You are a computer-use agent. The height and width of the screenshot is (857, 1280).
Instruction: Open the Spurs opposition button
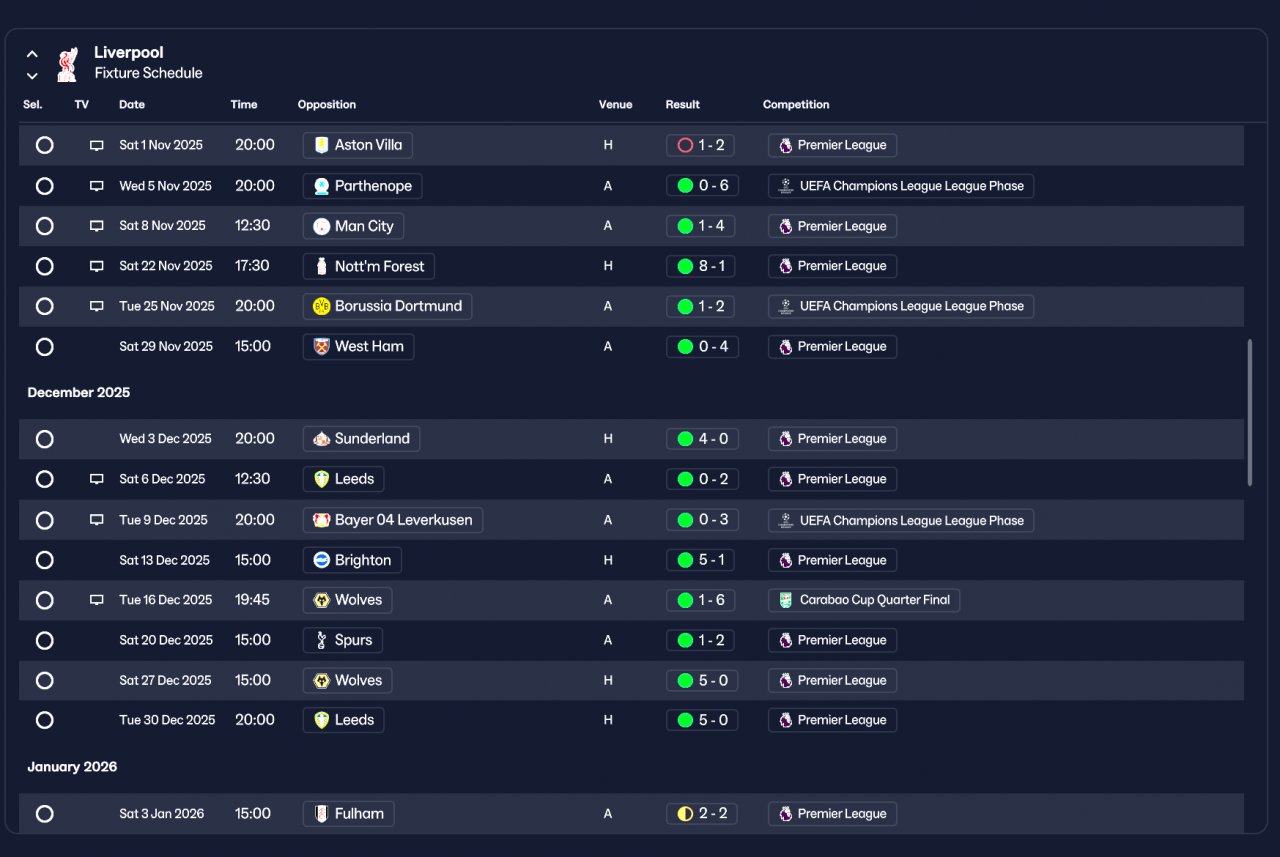(x=342, y=640)
